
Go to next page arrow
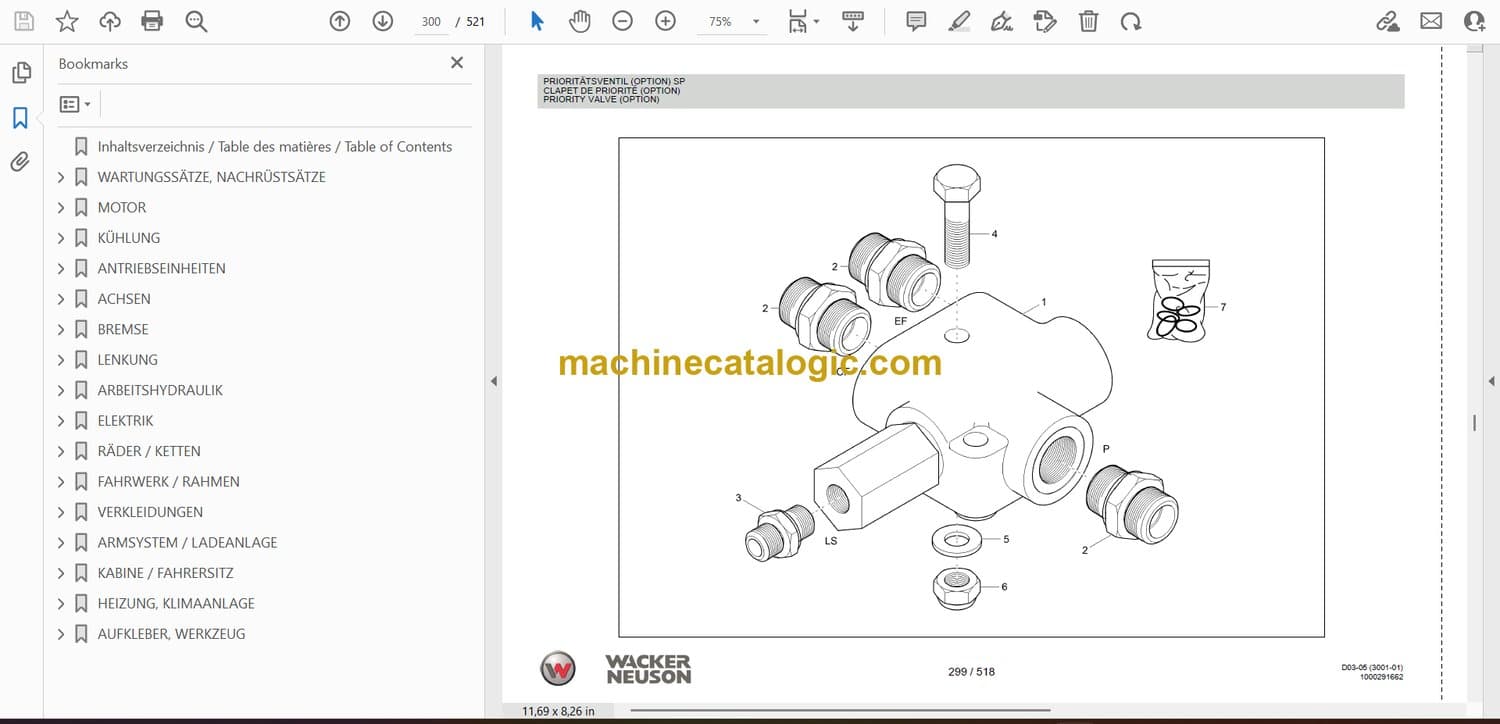pyautogui.click(x=382, y=21)
